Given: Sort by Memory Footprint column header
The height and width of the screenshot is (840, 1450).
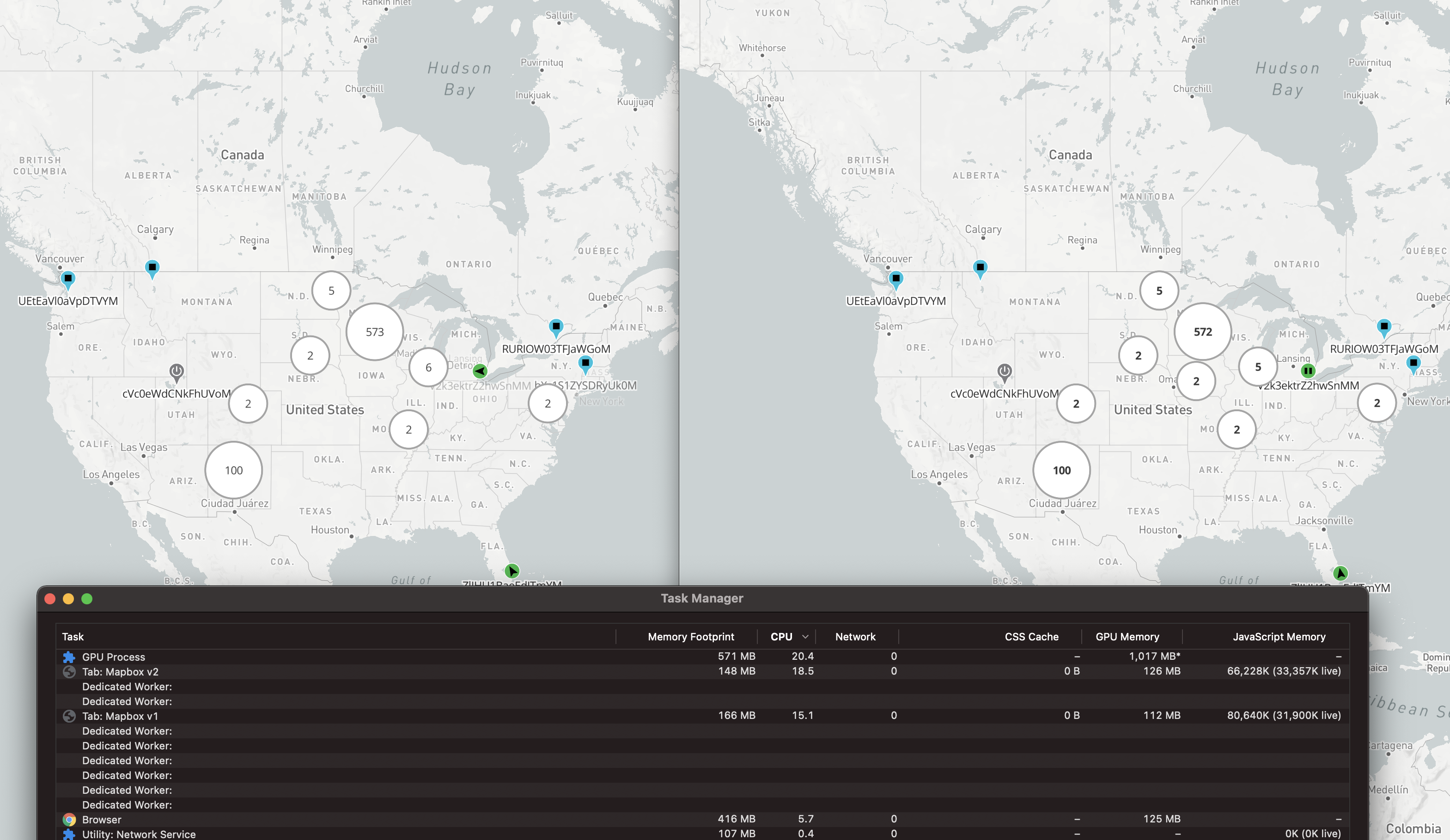Looking at the screenshot, I should (x=691, y=637).
